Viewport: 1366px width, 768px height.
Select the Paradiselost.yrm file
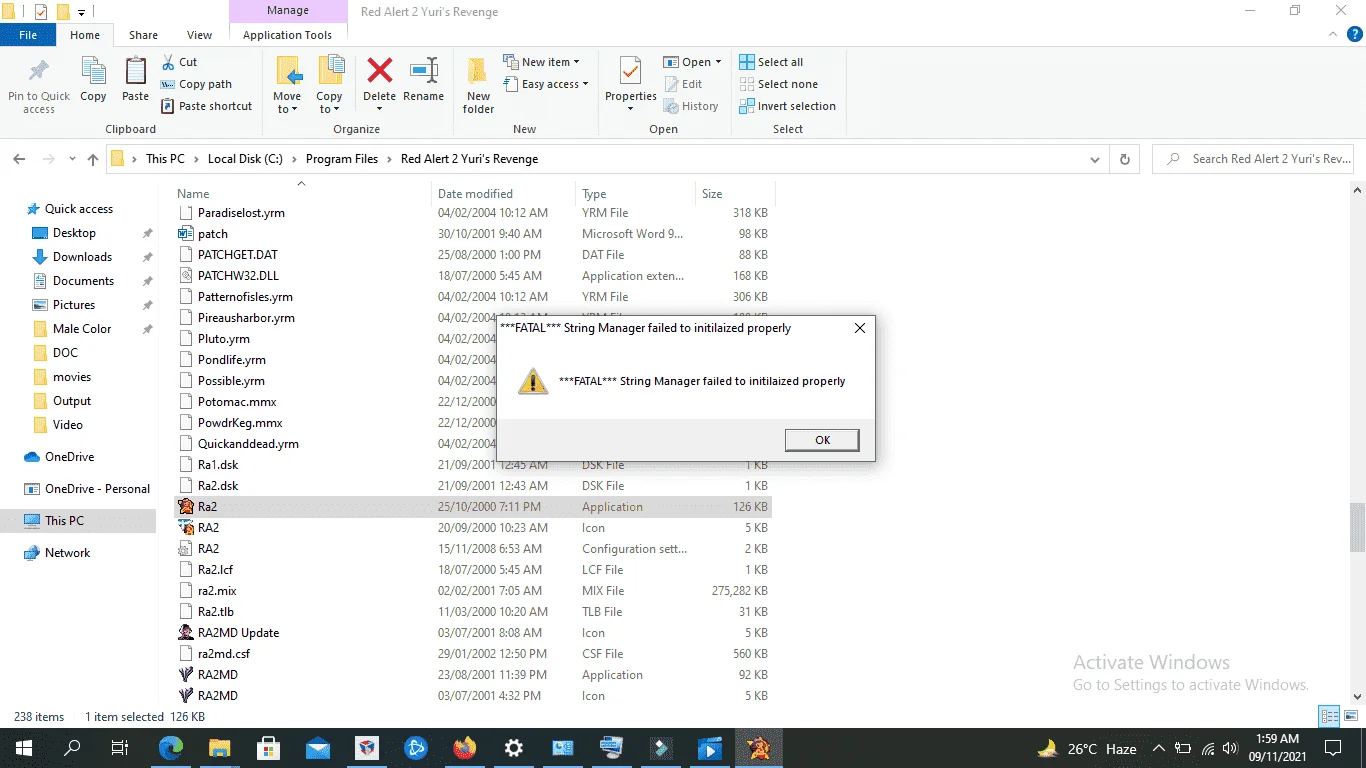click(473, 213)
